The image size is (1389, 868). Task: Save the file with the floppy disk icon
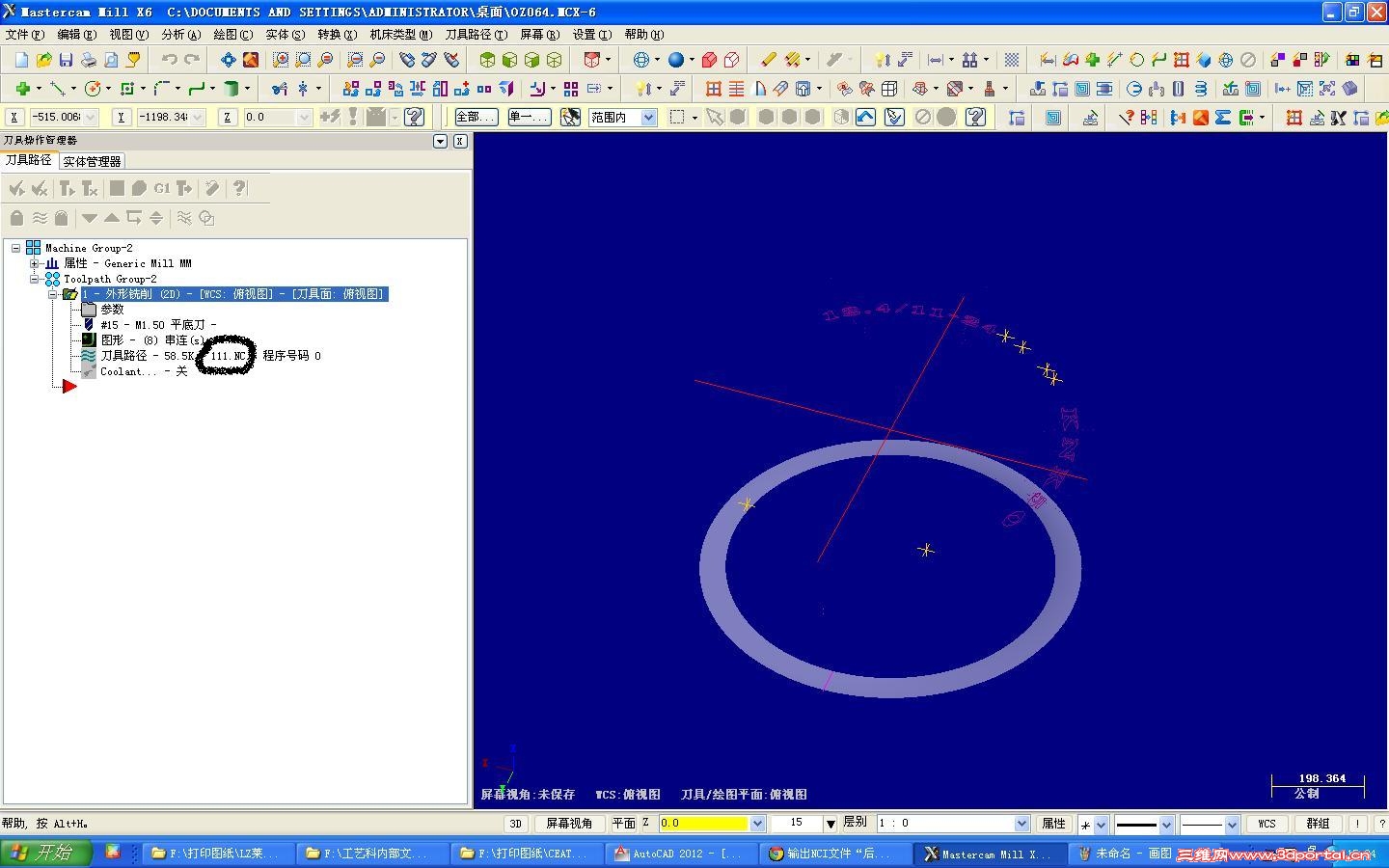coord(66,60)
